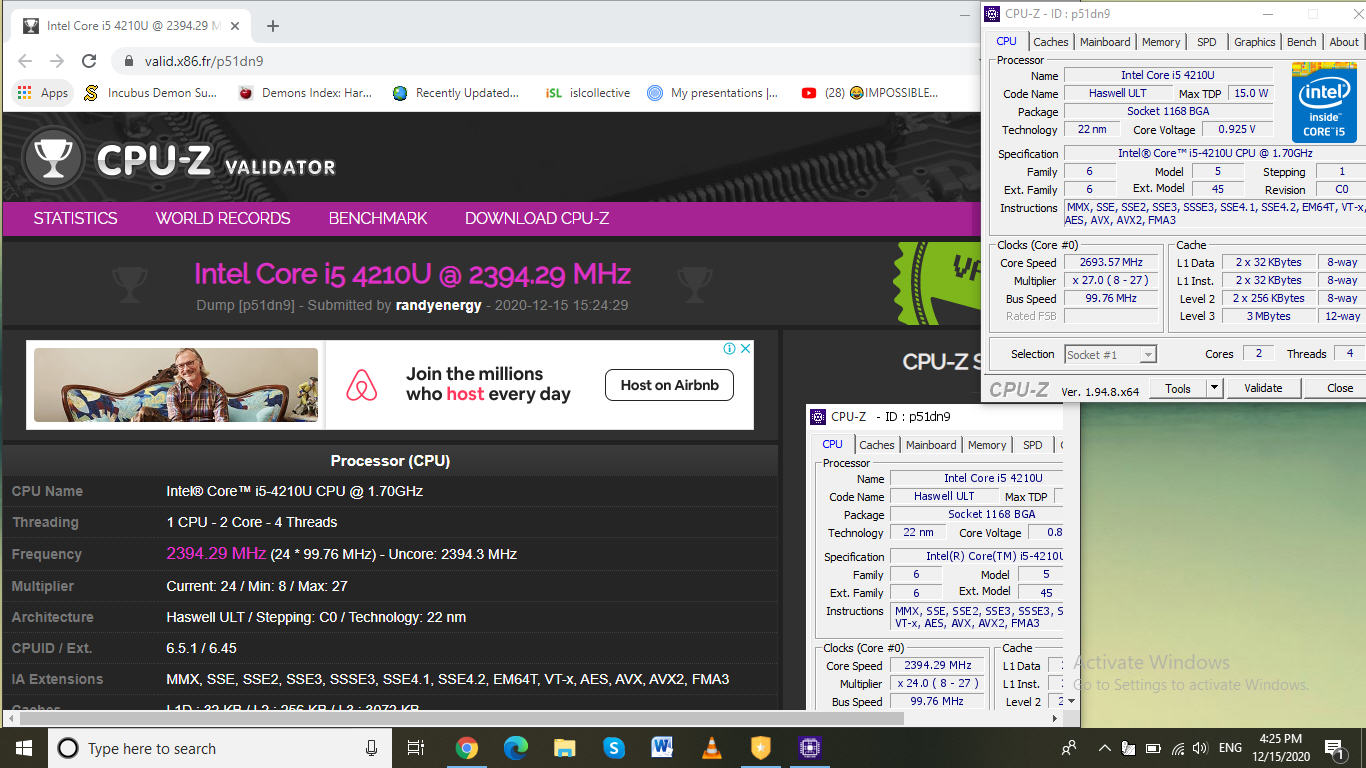This screenshot has height=768, width=1366.
Task: Open Demons Index: Har... bookmark
Action: coord(305,93)
